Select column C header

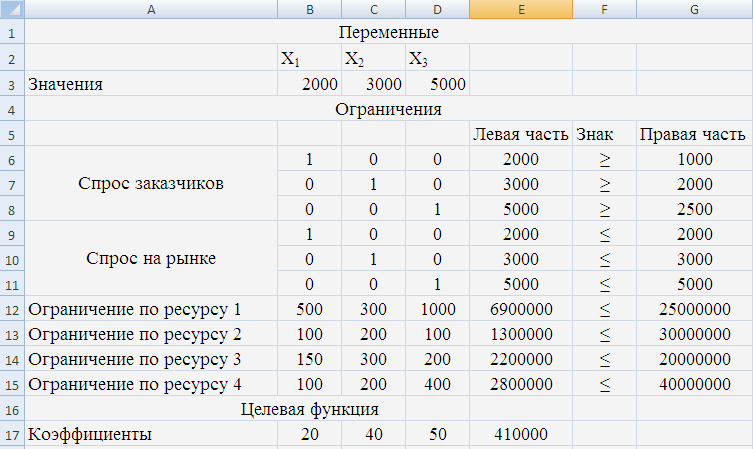pyautogui.click(x=373, y=9)
